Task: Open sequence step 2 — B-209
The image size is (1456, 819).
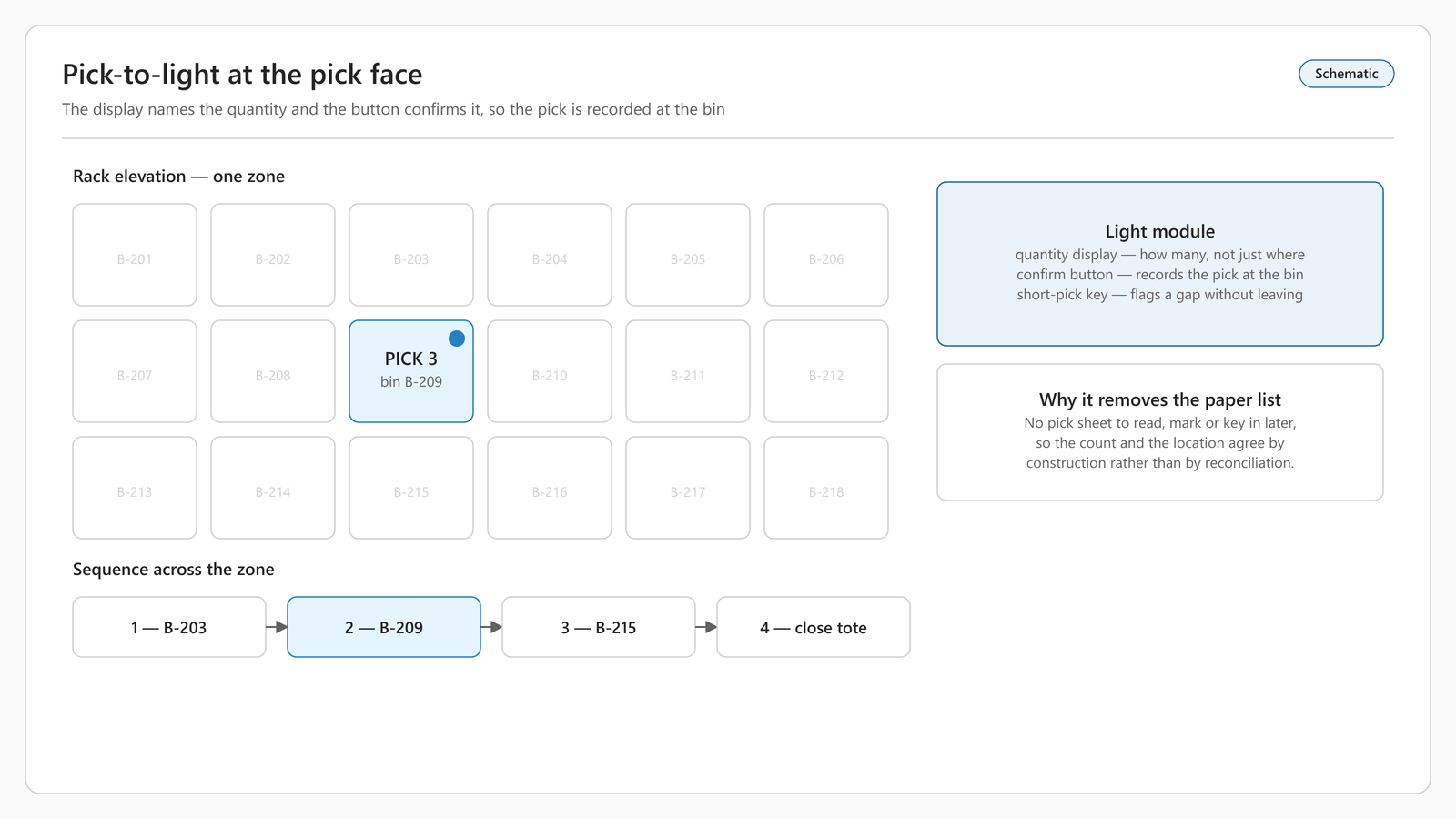Action: [384, 627]
